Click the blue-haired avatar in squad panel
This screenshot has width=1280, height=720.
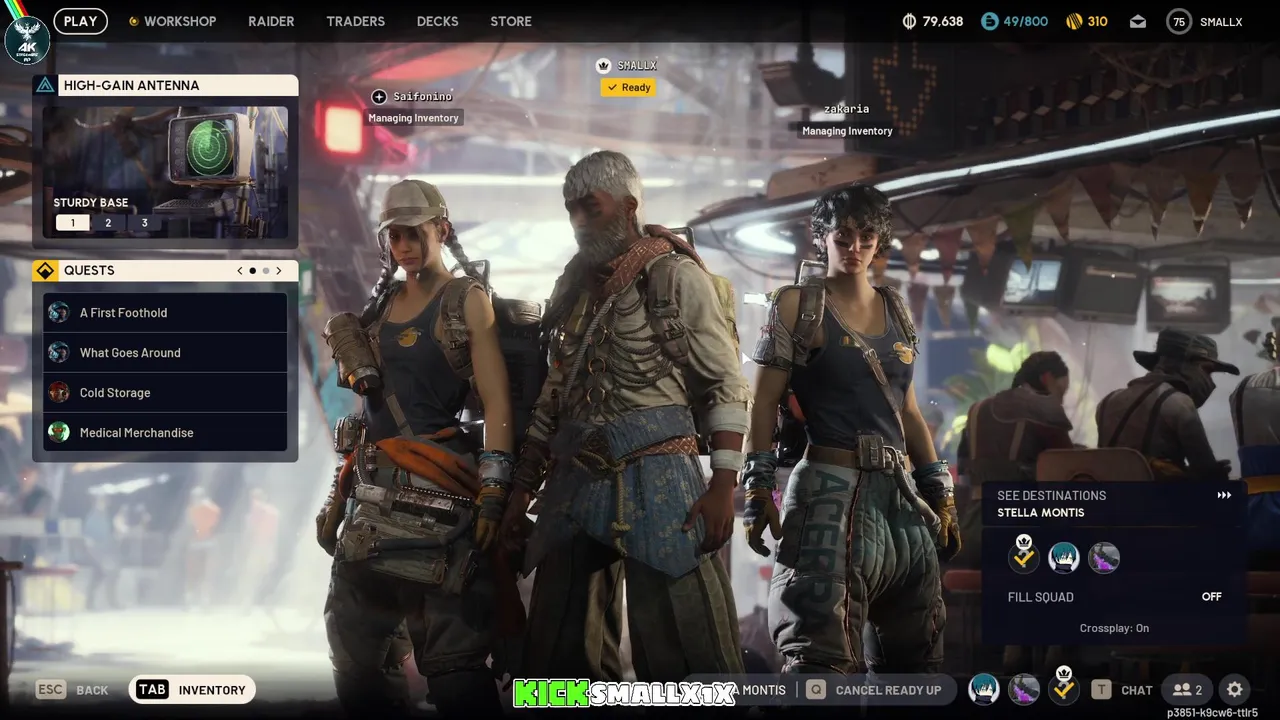click(1063, 558)
